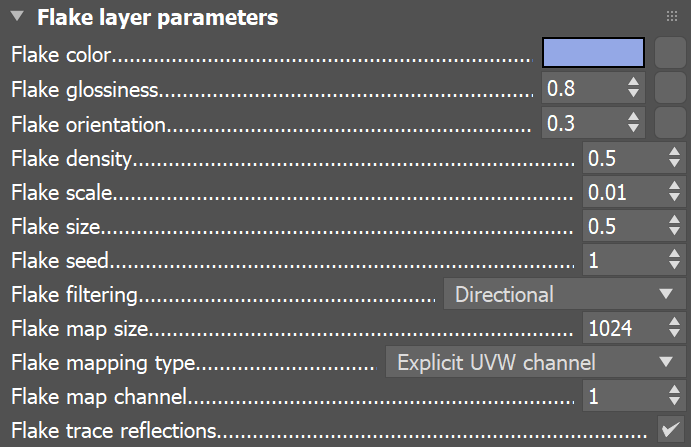Click the Flake map size field
The height and width of the screenshot is (447, 691).
pos(620,328)
